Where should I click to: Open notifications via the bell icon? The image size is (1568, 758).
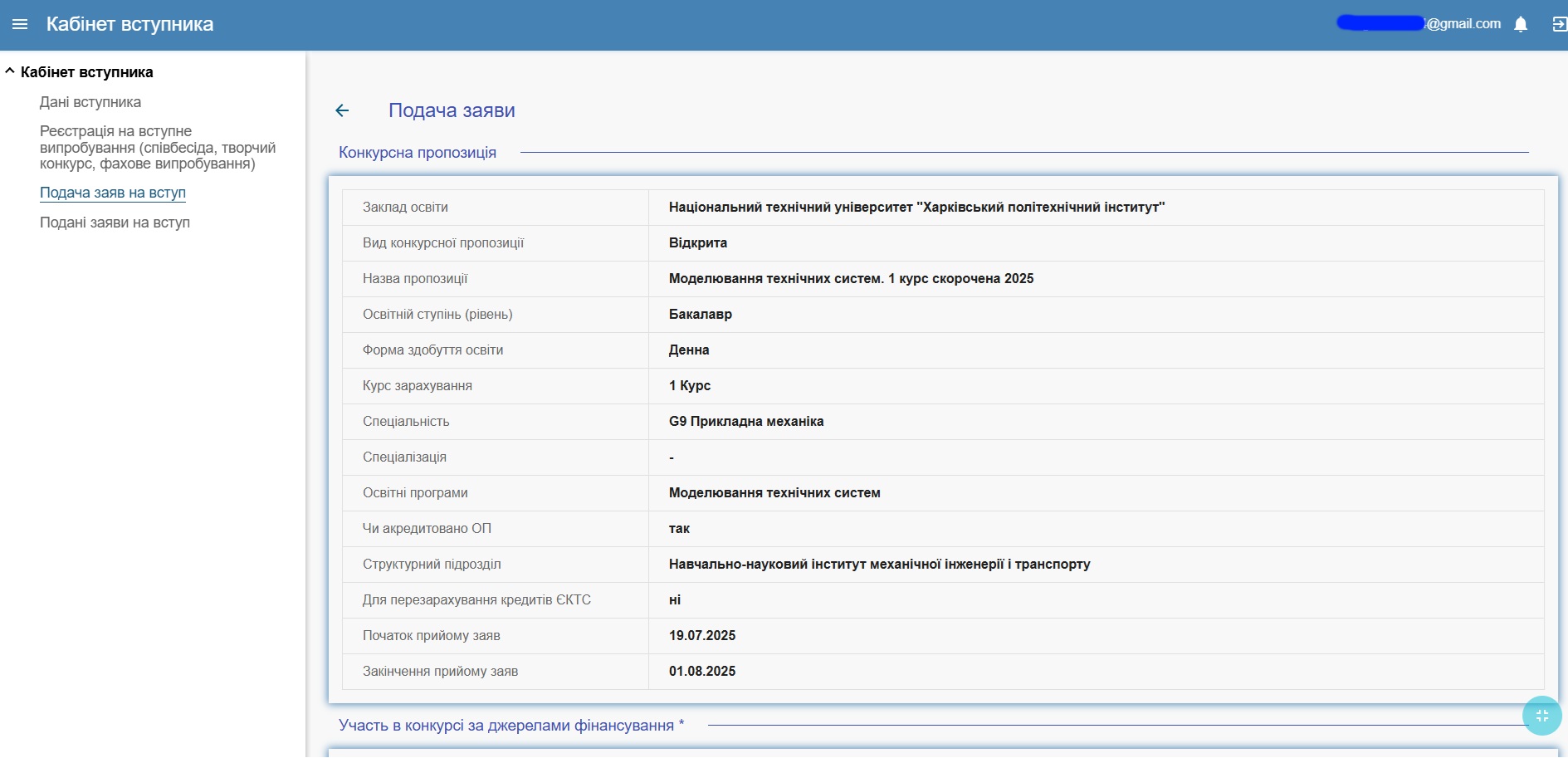pos(1521,25)
